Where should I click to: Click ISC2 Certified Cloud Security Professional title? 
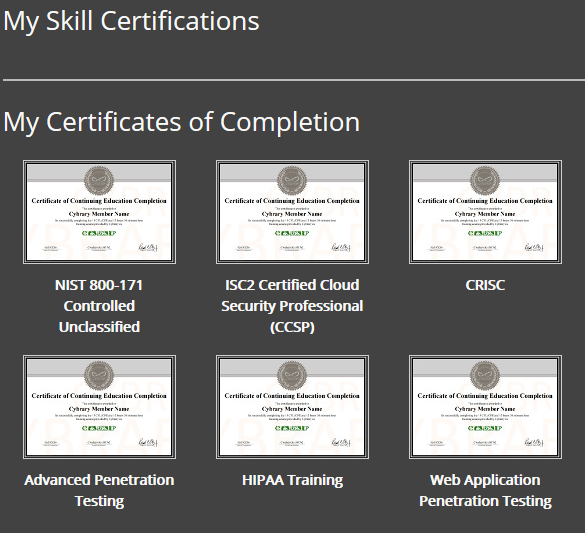click(x=292, y=306)
